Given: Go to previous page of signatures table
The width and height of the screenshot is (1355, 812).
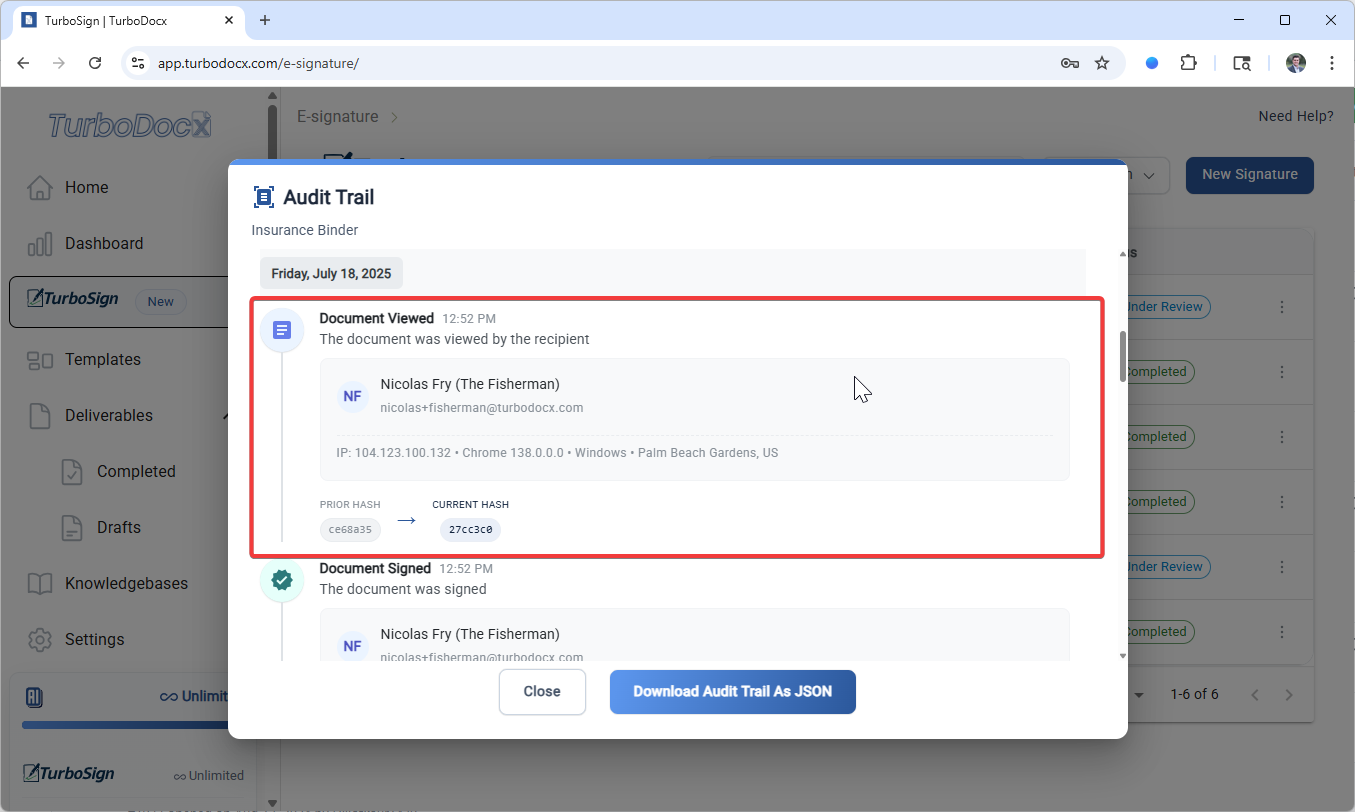Looking at the screenshot, I should 1255,694.
